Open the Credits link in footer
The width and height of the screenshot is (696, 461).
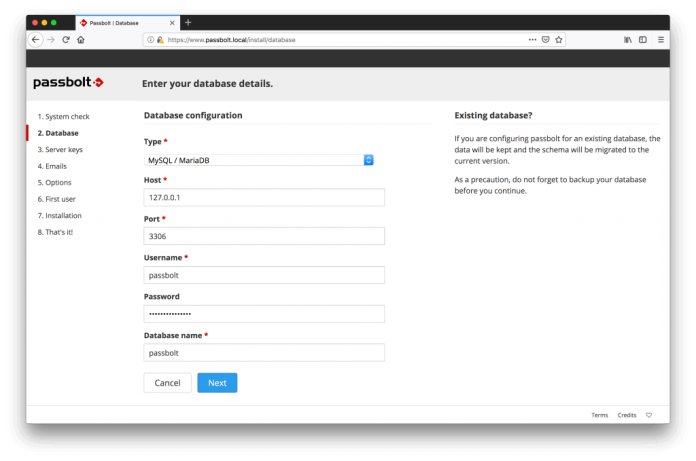[627, 415]
